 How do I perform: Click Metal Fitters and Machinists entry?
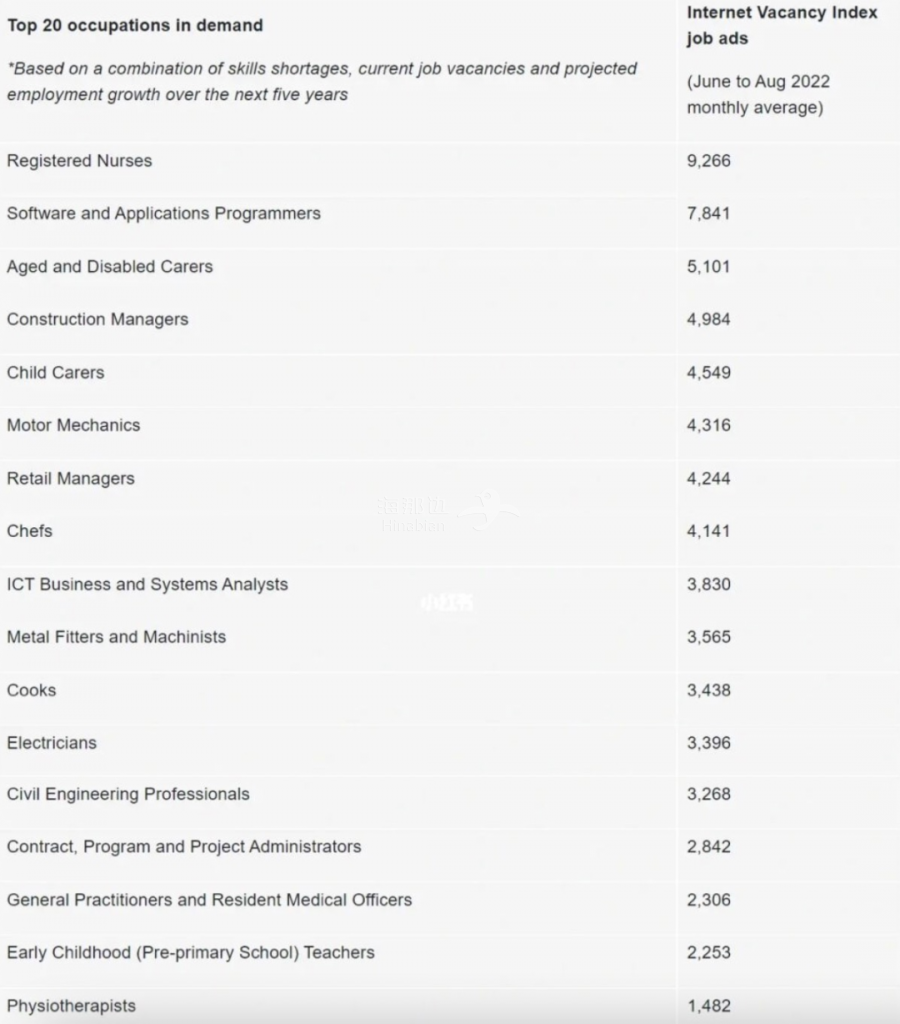tap(116, 637)
